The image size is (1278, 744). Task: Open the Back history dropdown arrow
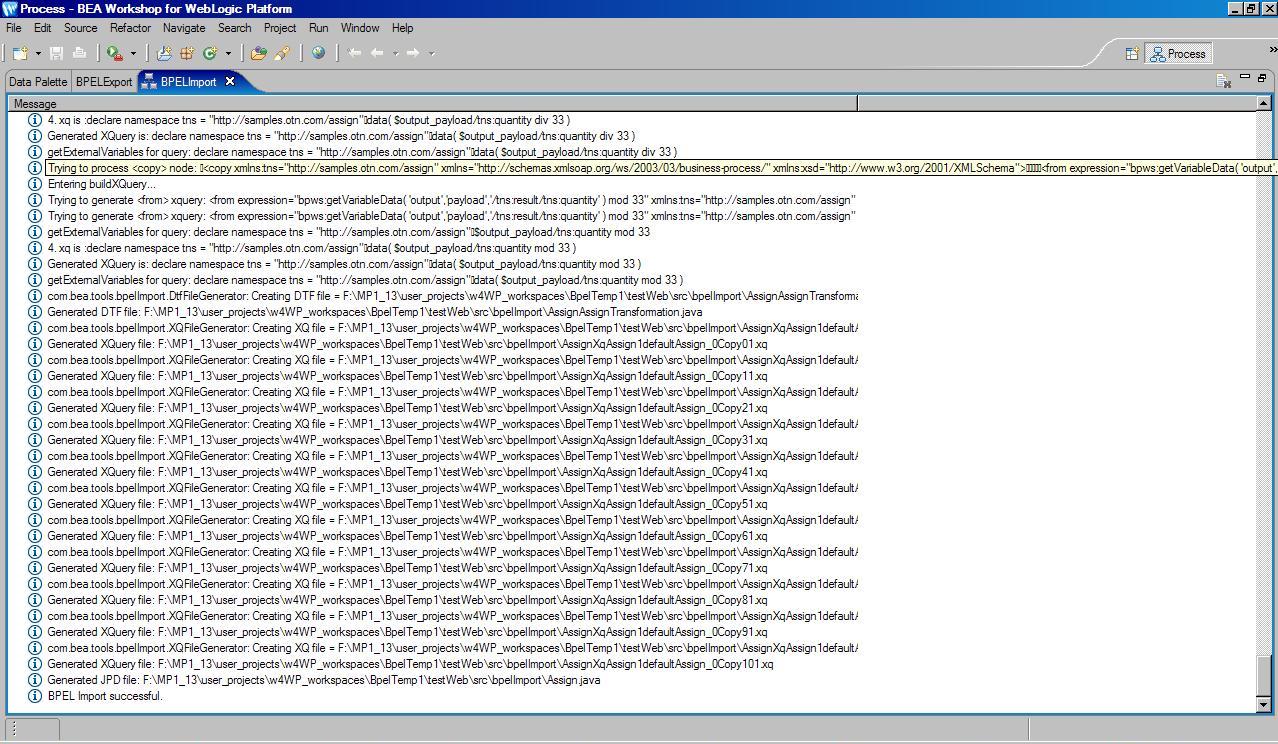[x=395, y=53]
